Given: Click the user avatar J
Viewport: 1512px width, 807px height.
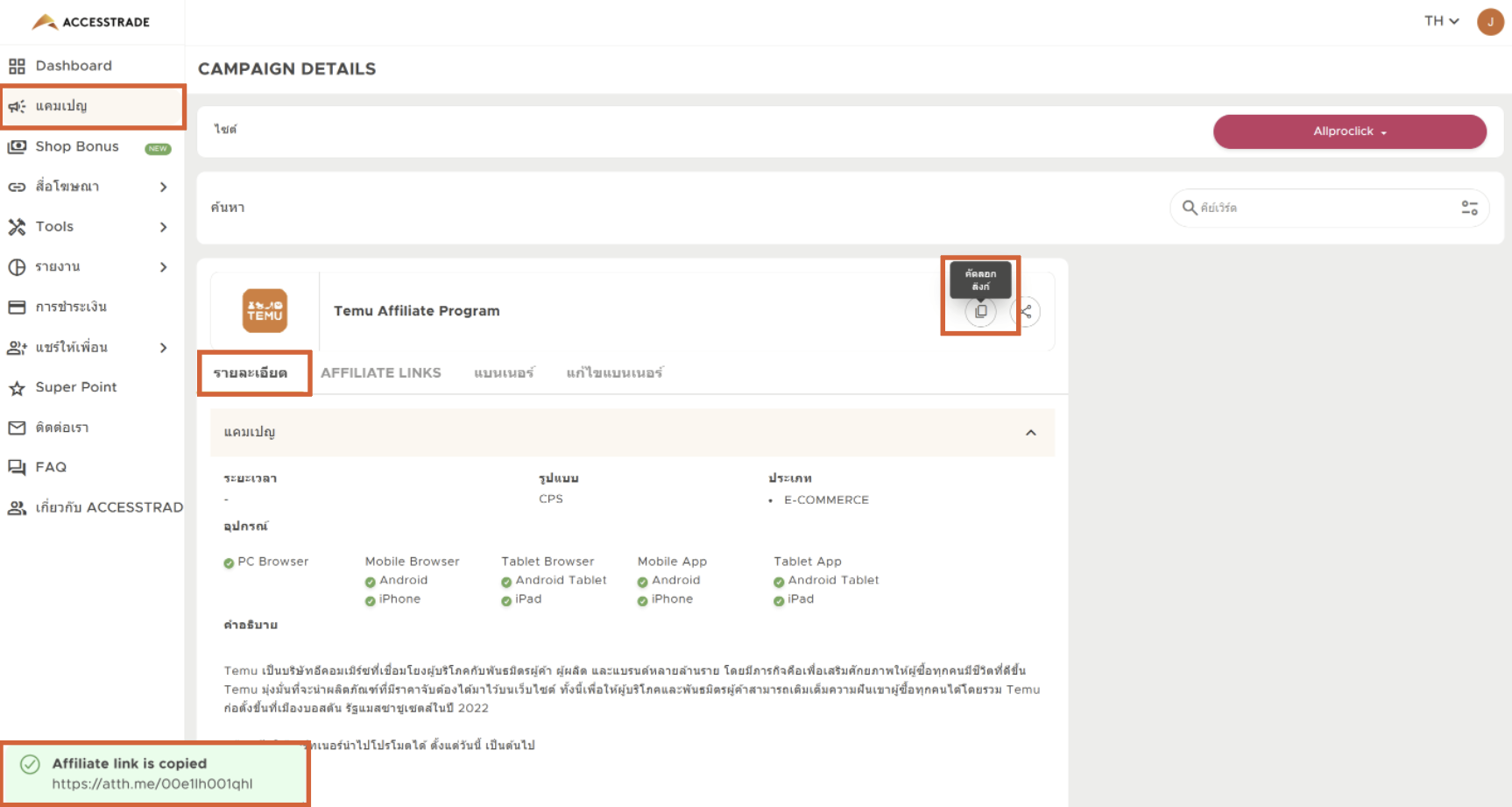Looking at the screenshot, I should tap(1490, 22).
